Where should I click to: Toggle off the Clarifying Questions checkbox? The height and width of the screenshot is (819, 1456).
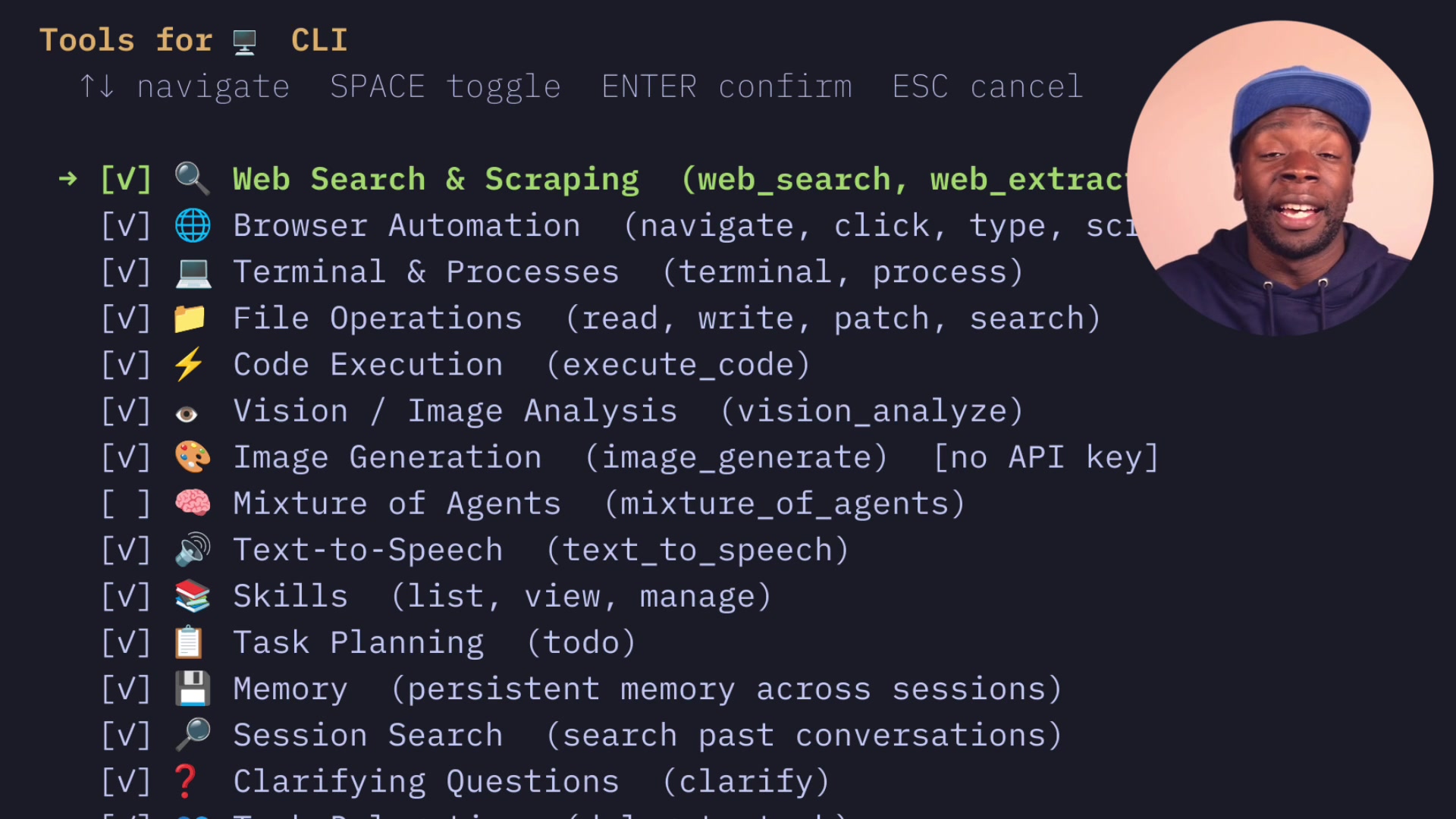click(125, 780)
